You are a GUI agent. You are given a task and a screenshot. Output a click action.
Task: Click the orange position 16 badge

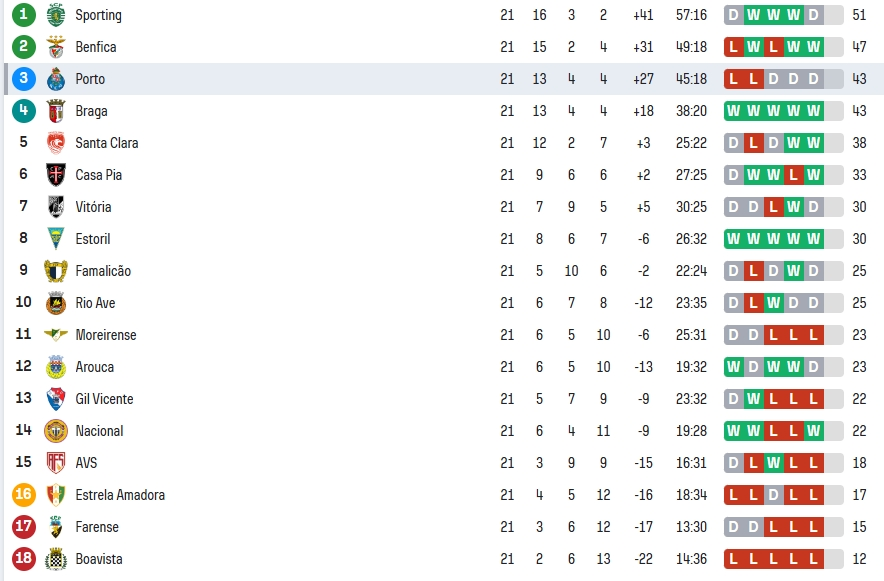[x=23, y=495]
